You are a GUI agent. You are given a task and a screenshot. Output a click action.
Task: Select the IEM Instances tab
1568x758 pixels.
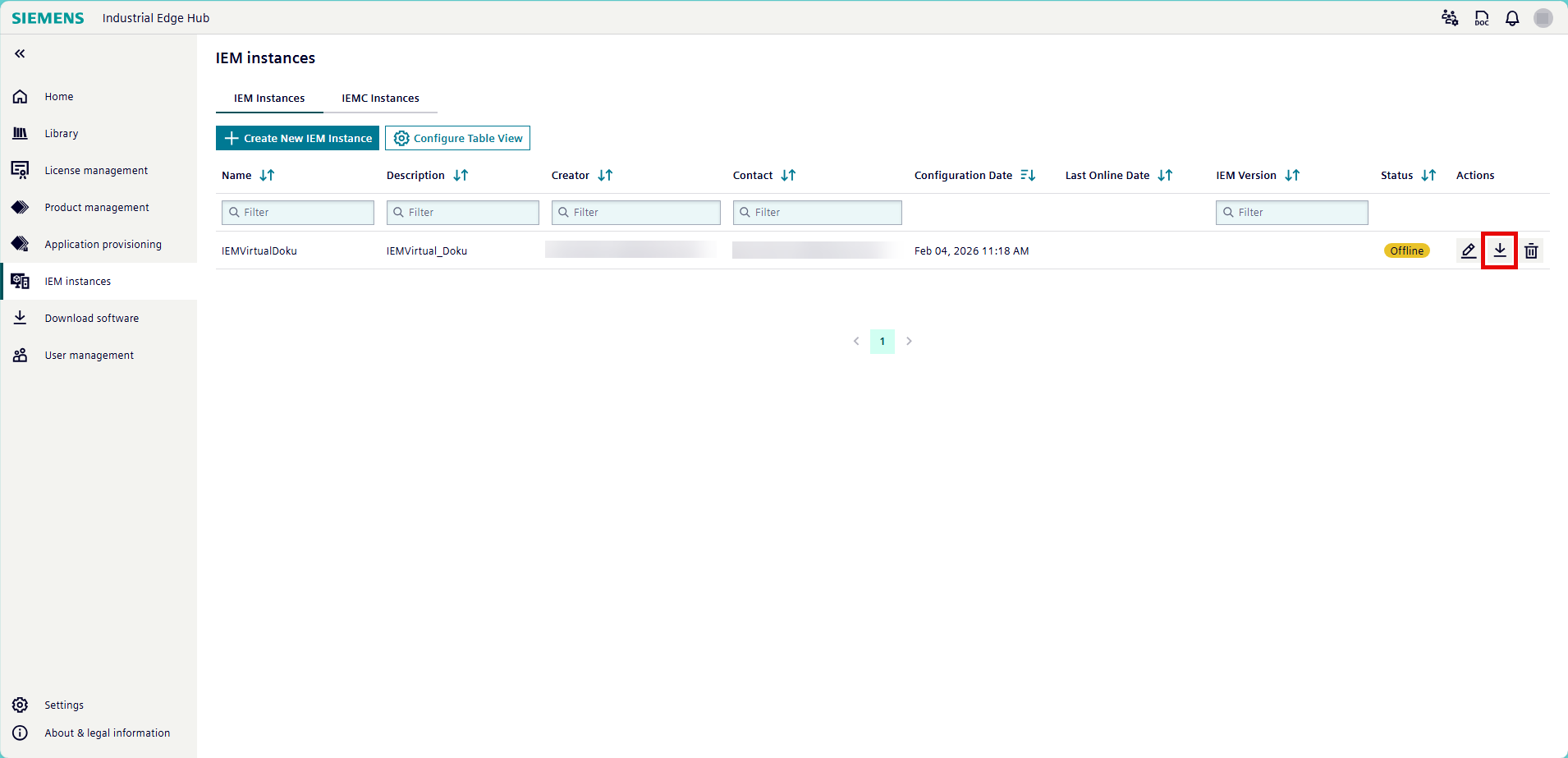pyautogui.click(x=268, y=98)
